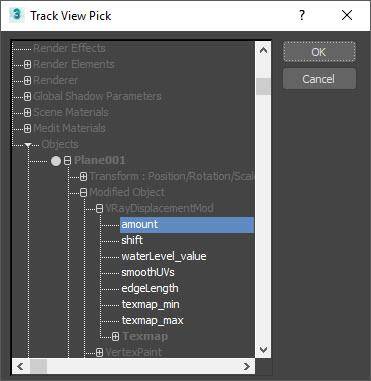Collapse the Plane001 node
This screenshot has height=381, width=371.
tap(67, 161)
